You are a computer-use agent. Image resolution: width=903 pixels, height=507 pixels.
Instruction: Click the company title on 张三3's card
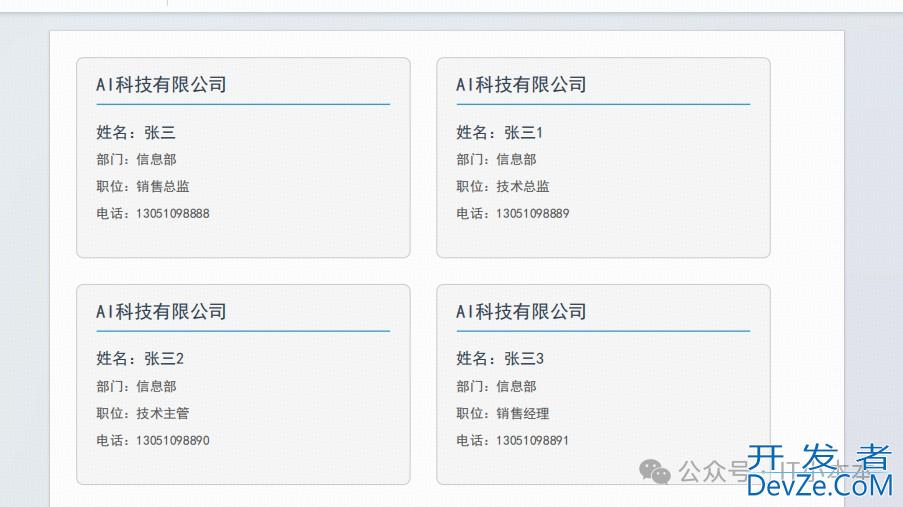(521, 312)
